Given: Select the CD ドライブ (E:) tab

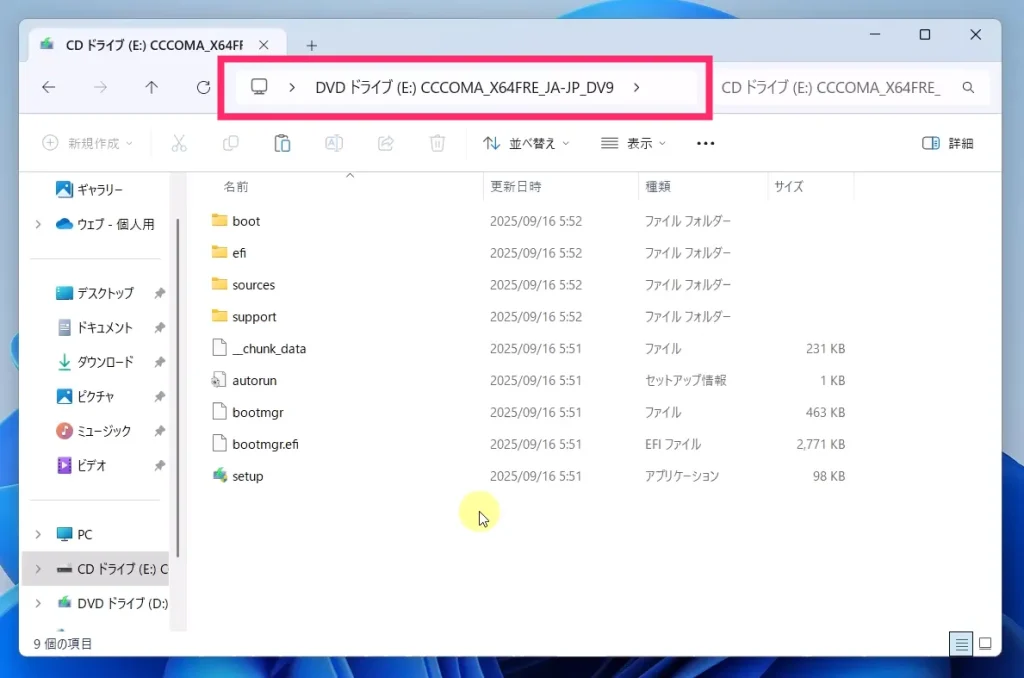Looking at the screenshot, I should 150,45.
